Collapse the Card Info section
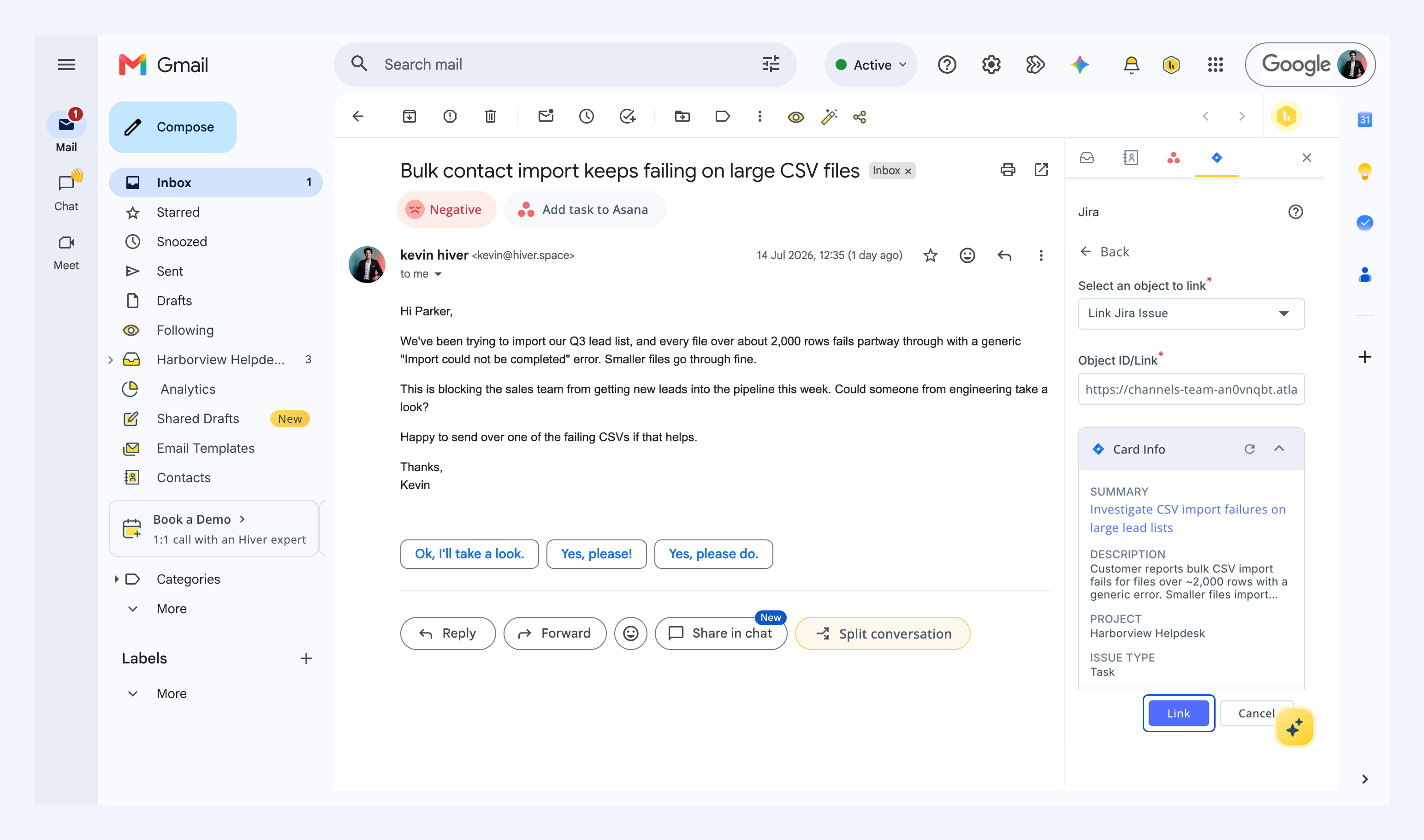This screenshot has width=1424, height=840. [1279, 448]
